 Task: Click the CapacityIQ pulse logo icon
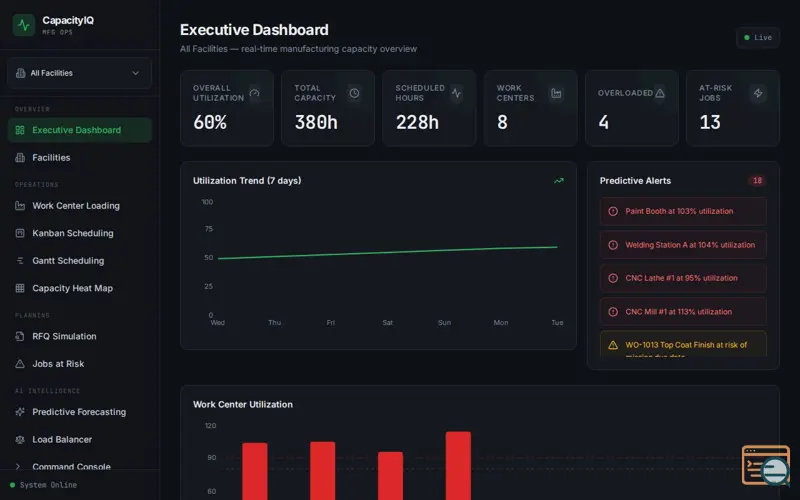(23, 24)
